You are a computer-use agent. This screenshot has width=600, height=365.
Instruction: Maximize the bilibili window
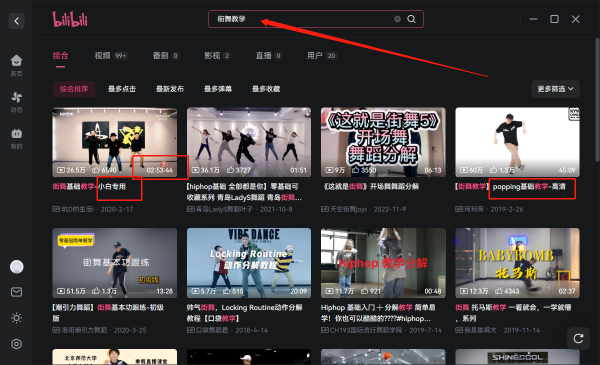(x=554, y=19)
